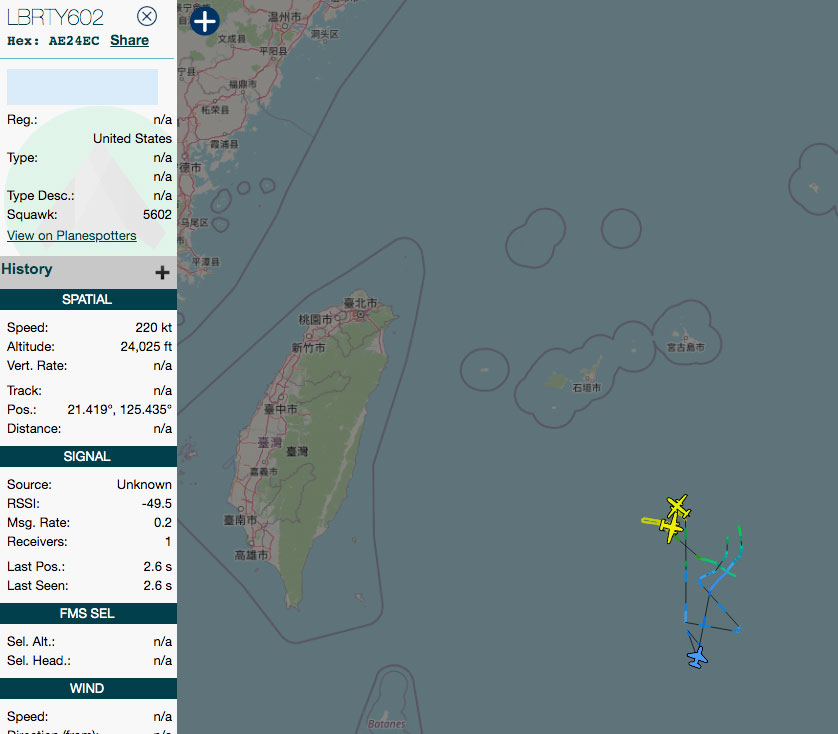The image size is (838, 734).
Task: Click the SPATIAL section header
Action: pyautogui.click(x=88, y=299)
